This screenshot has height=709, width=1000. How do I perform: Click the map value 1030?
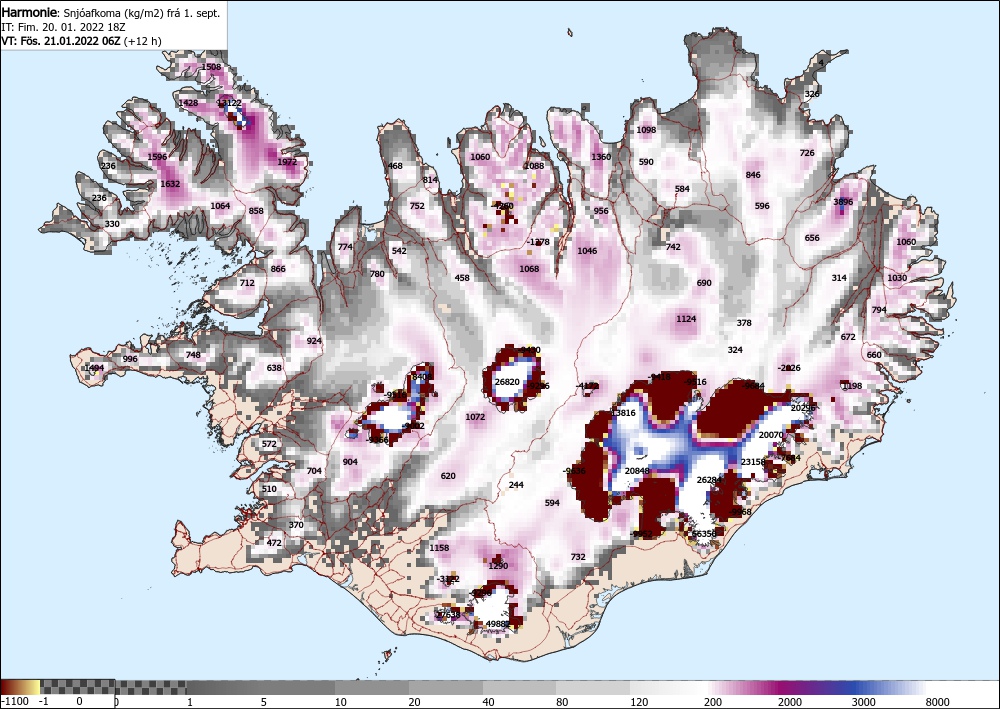[897, 278]
